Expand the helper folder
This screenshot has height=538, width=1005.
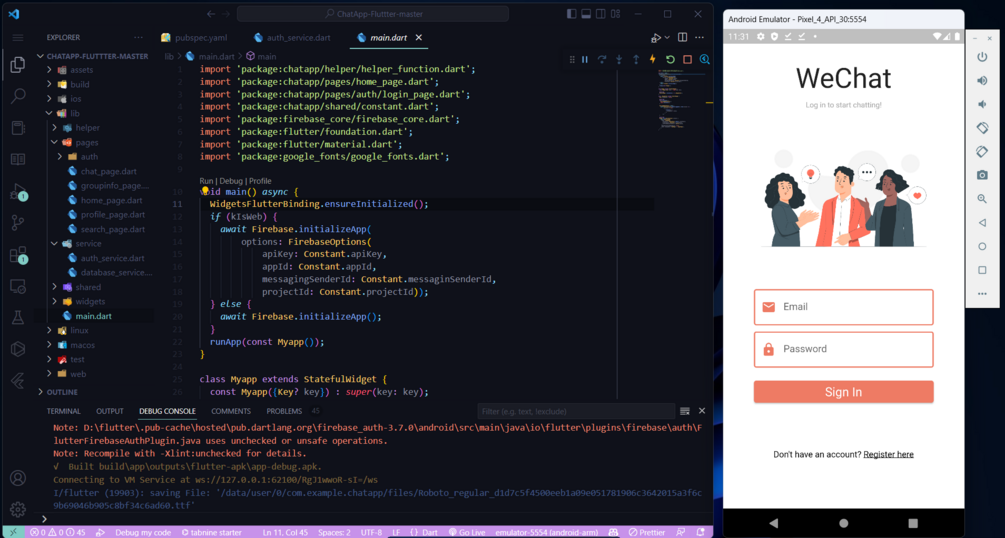54,128
